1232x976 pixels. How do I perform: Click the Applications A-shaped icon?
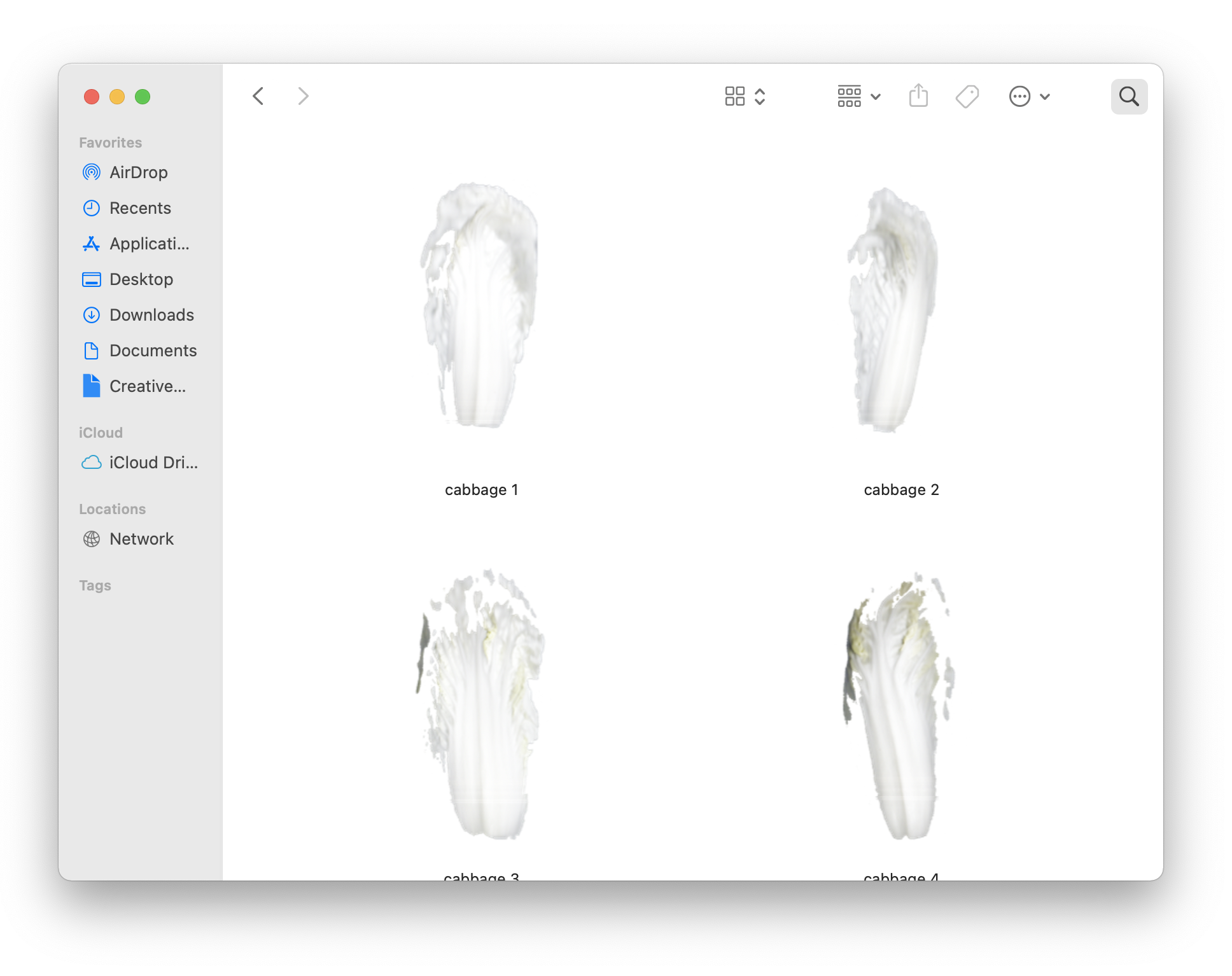coord(92,244)
